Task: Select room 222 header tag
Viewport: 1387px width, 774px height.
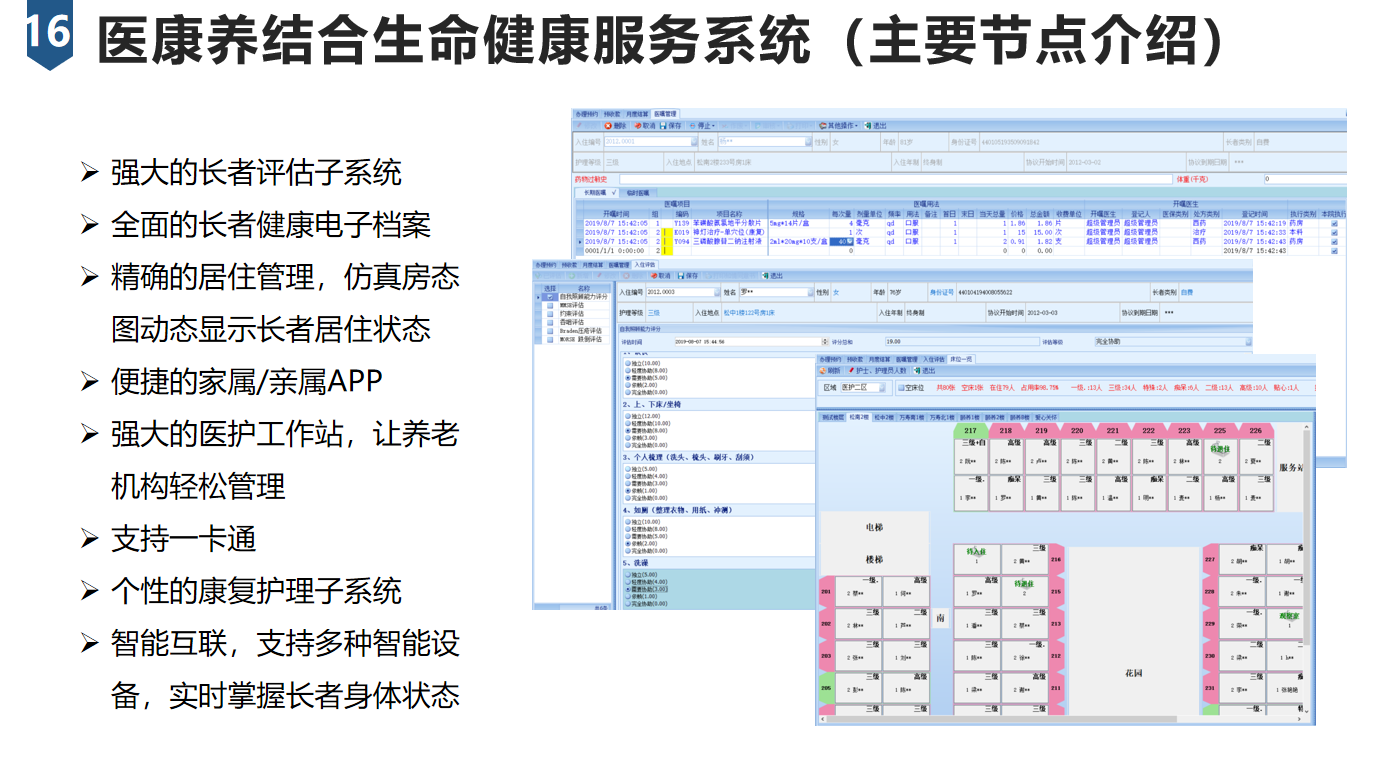Action: [x=1148, y=430]
